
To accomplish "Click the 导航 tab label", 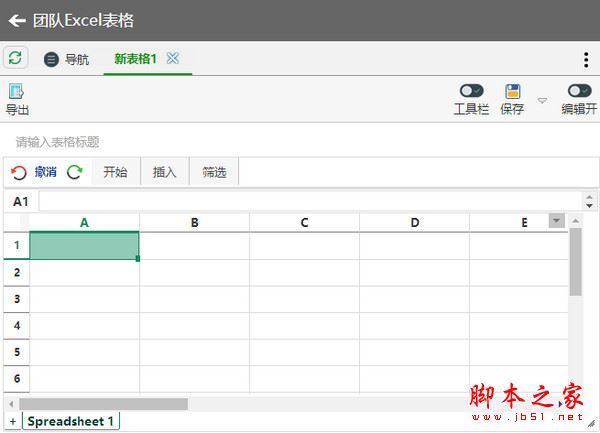I will coord(77,60).
